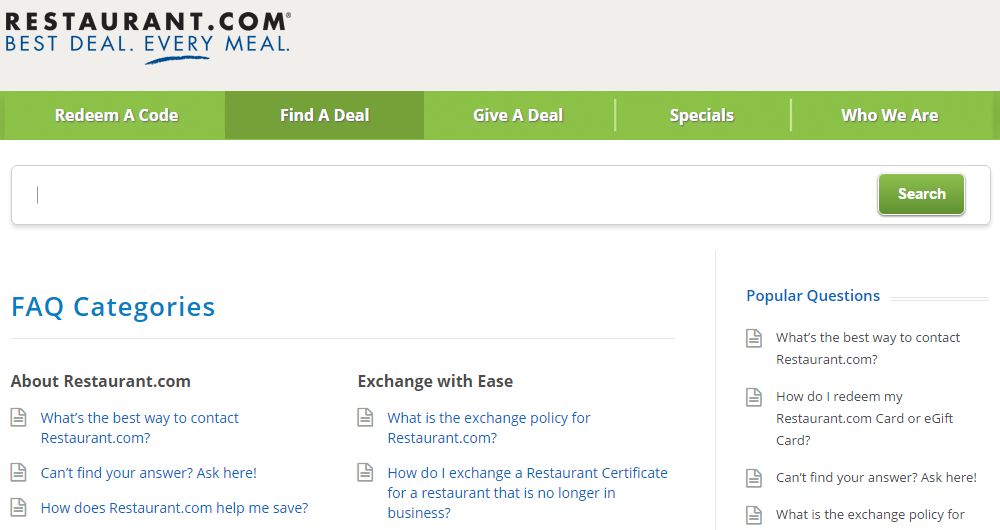This screenshot has width=1000, height=530.
Task: Open the Find A Deal tab
Action: pos(325,115)
